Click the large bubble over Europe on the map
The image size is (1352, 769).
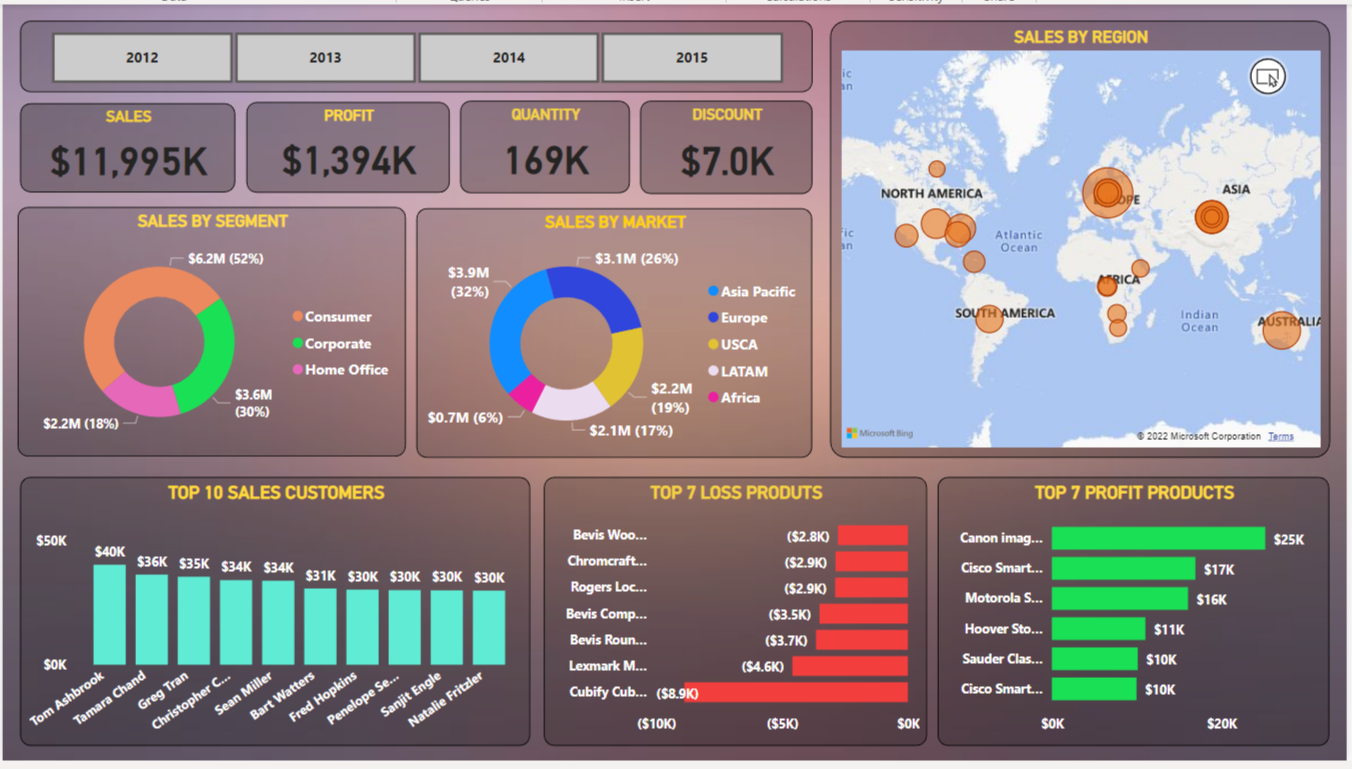(x=1110, y=190)
